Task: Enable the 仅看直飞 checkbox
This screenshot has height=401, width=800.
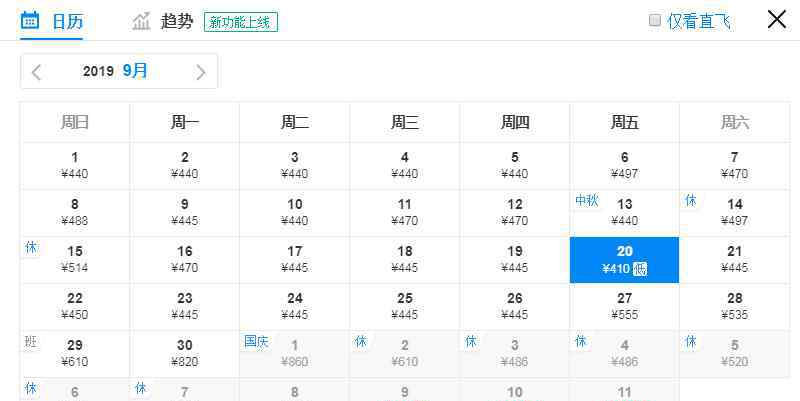Action: coord(655,21)
